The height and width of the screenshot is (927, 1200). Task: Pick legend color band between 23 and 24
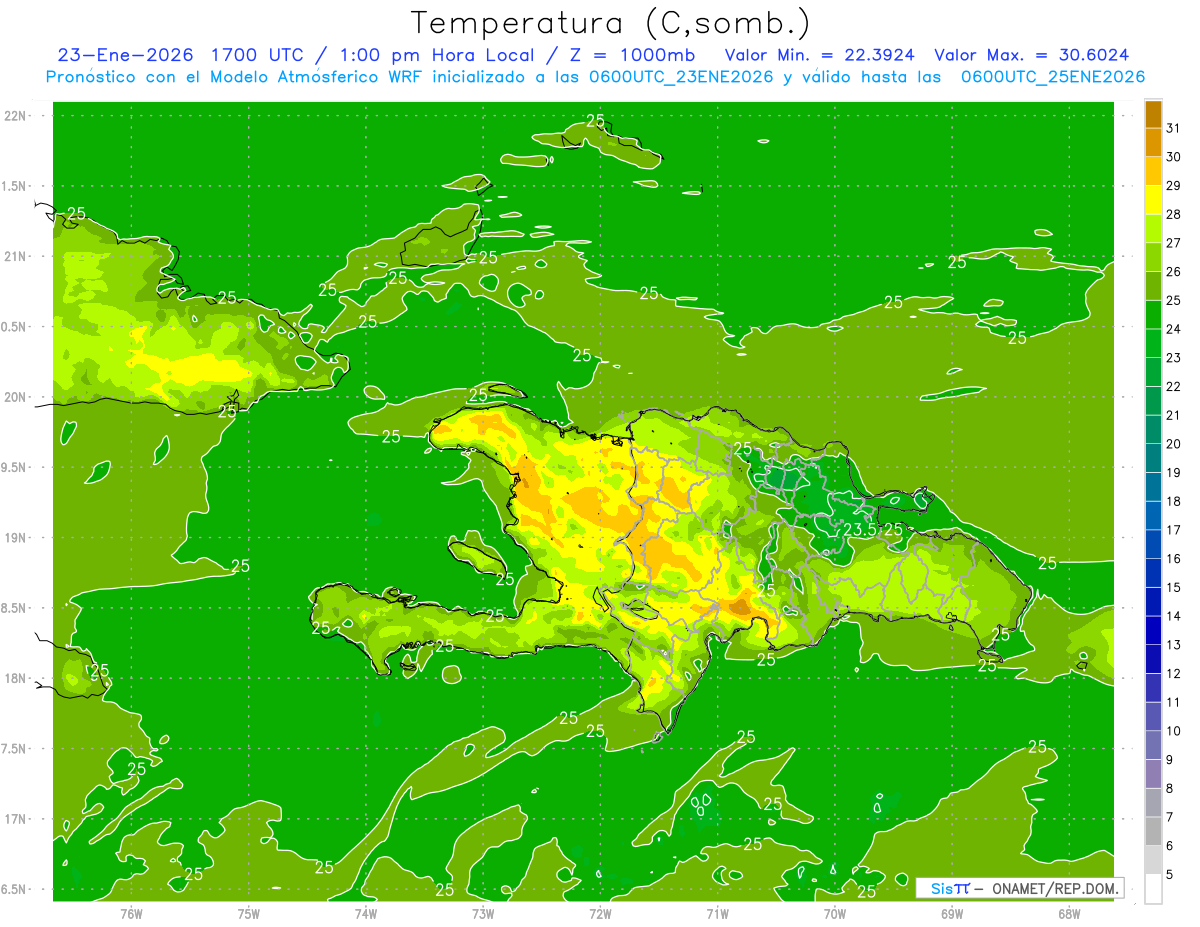click(1153, 344)
